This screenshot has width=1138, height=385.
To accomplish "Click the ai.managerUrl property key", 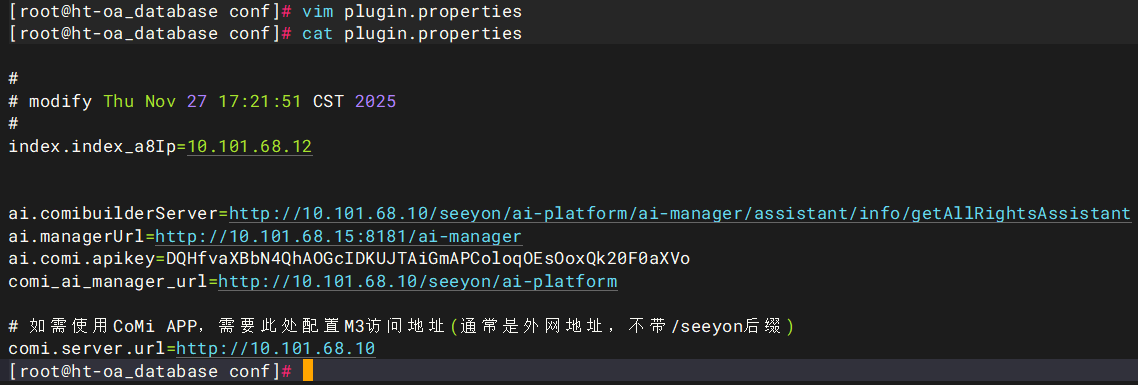I will [x=76, y=236].
